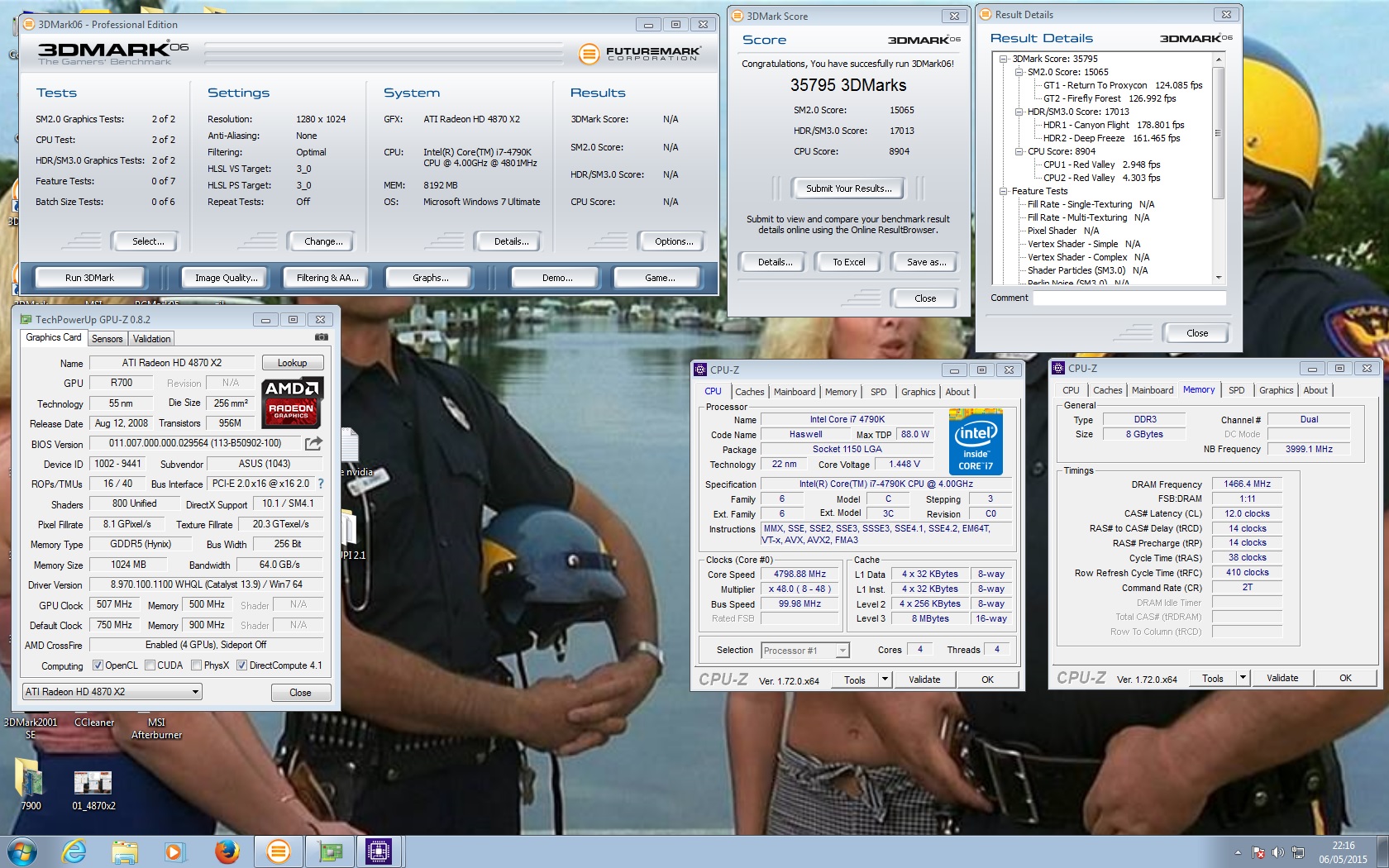
Task: Toggle the PhysX checkbox
Action: pyautogui.click(x=197, y=665)
